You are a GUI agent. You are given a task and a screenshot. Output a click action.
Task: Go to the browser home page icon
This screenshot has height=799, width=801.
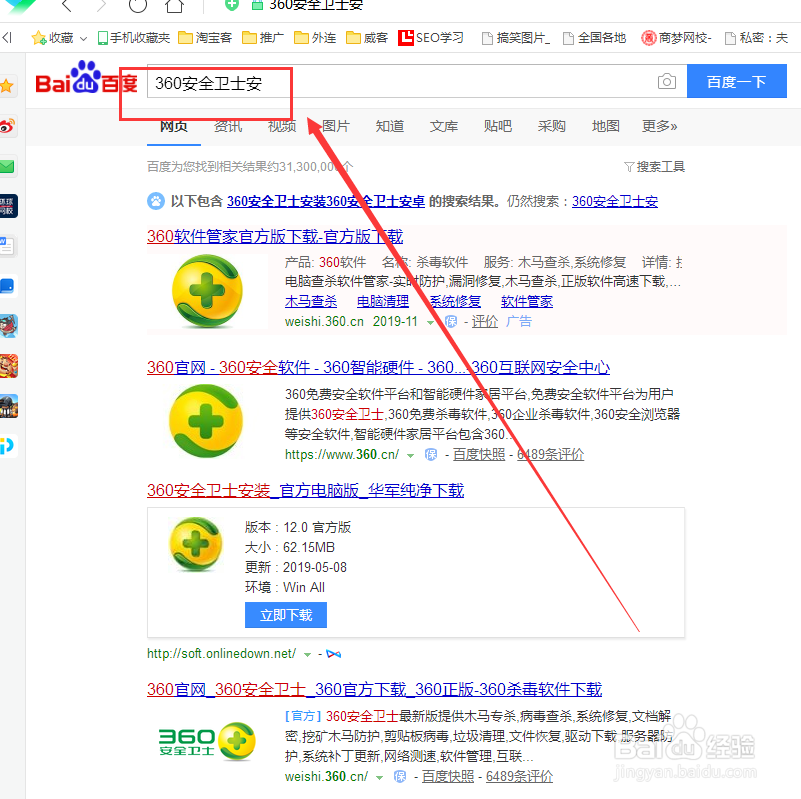(174, 6)
